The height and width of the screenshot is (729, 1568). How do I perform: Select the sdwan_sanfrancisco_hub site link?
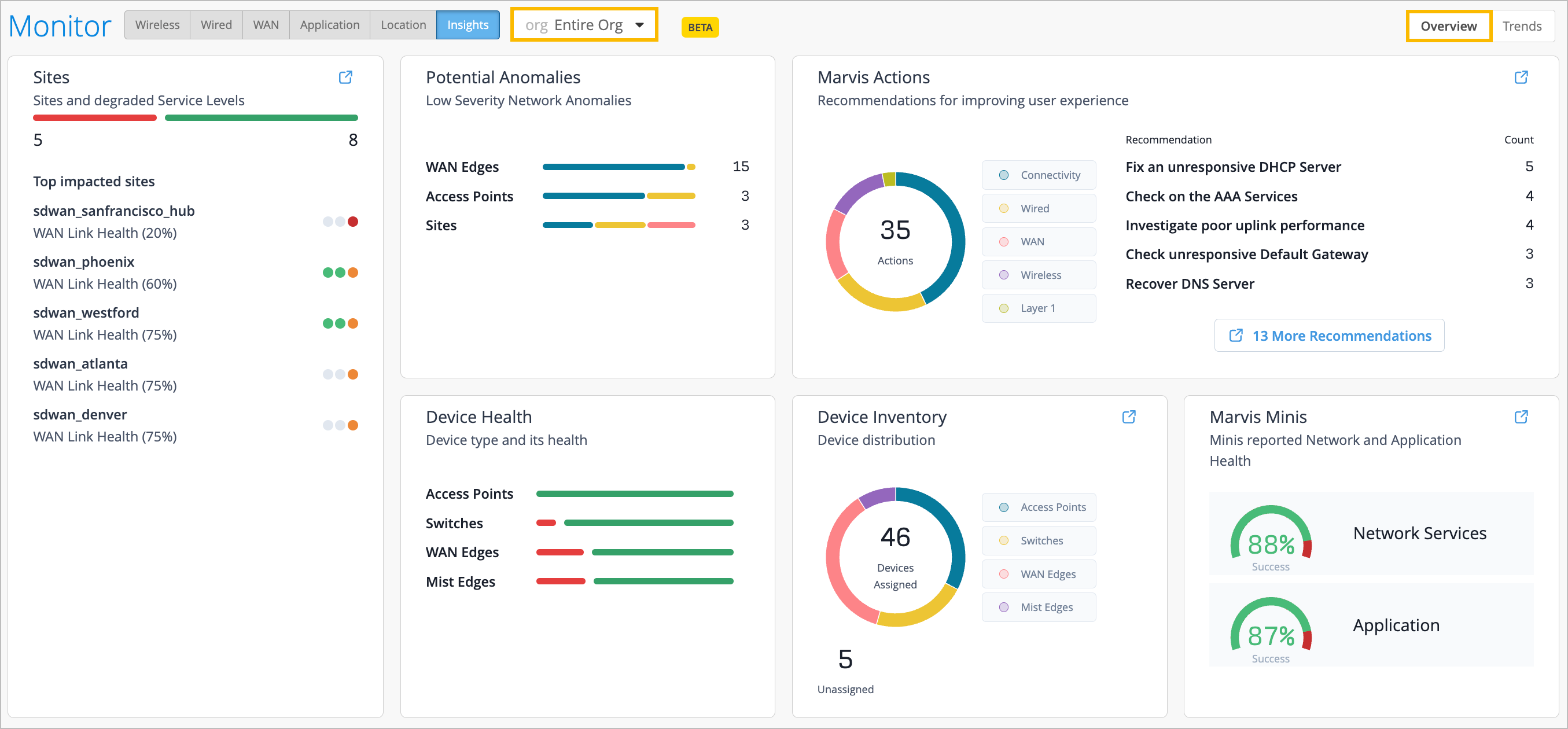(114, 211)
